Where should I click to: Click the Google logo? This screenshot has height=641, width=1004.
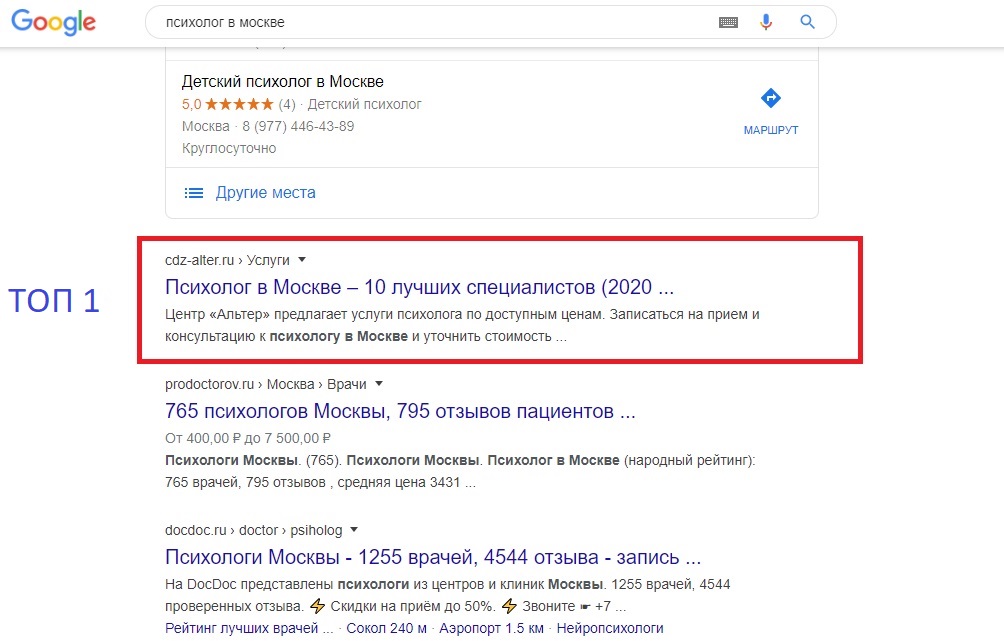[x=53, y=22]
